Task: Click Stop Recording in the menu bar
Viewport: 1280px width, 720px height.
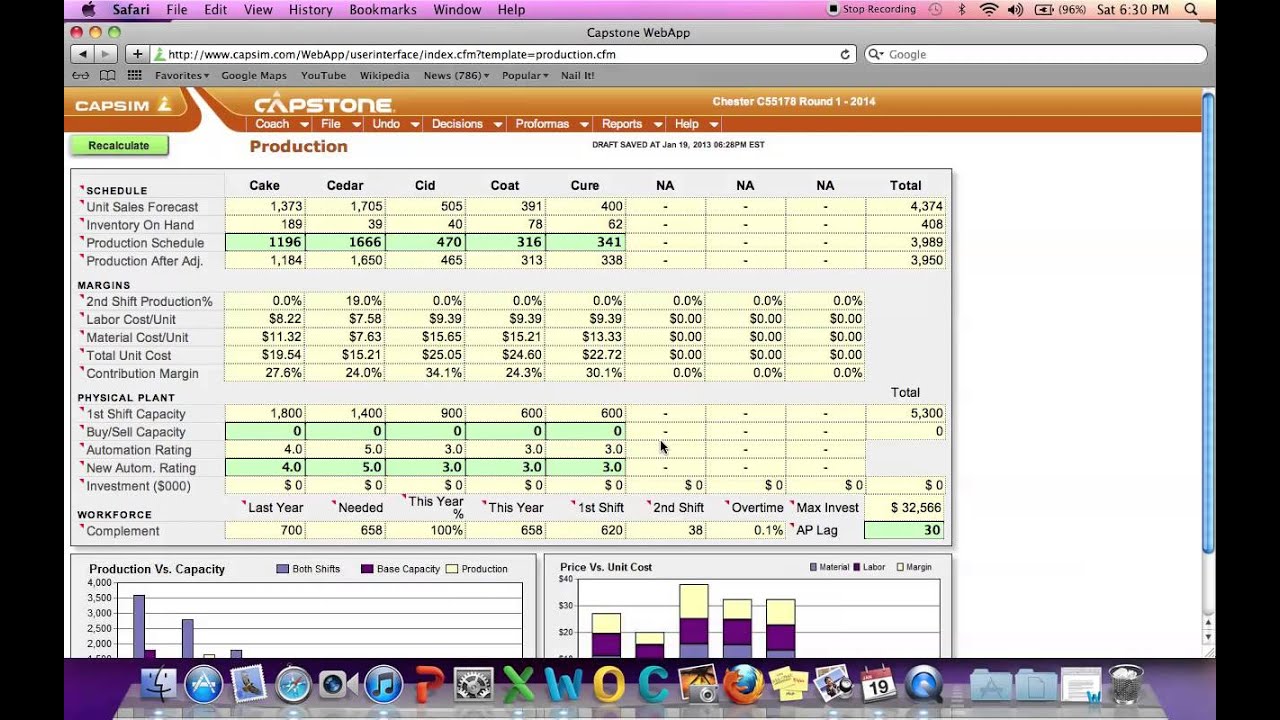Action: pyautogui.click(x=871, y=9)
